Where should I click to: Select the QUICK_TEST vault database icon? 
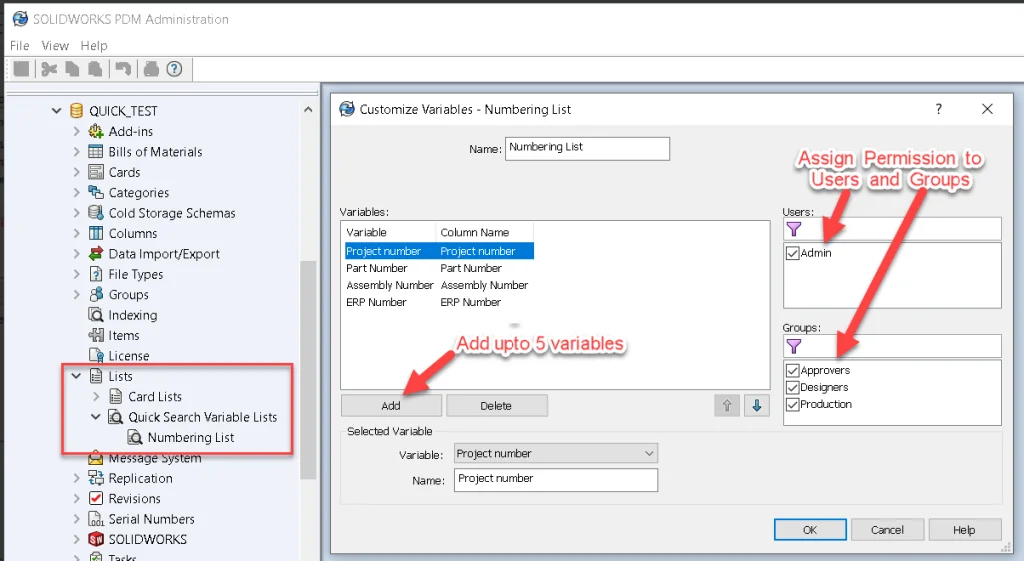click(x=76, y=110)
